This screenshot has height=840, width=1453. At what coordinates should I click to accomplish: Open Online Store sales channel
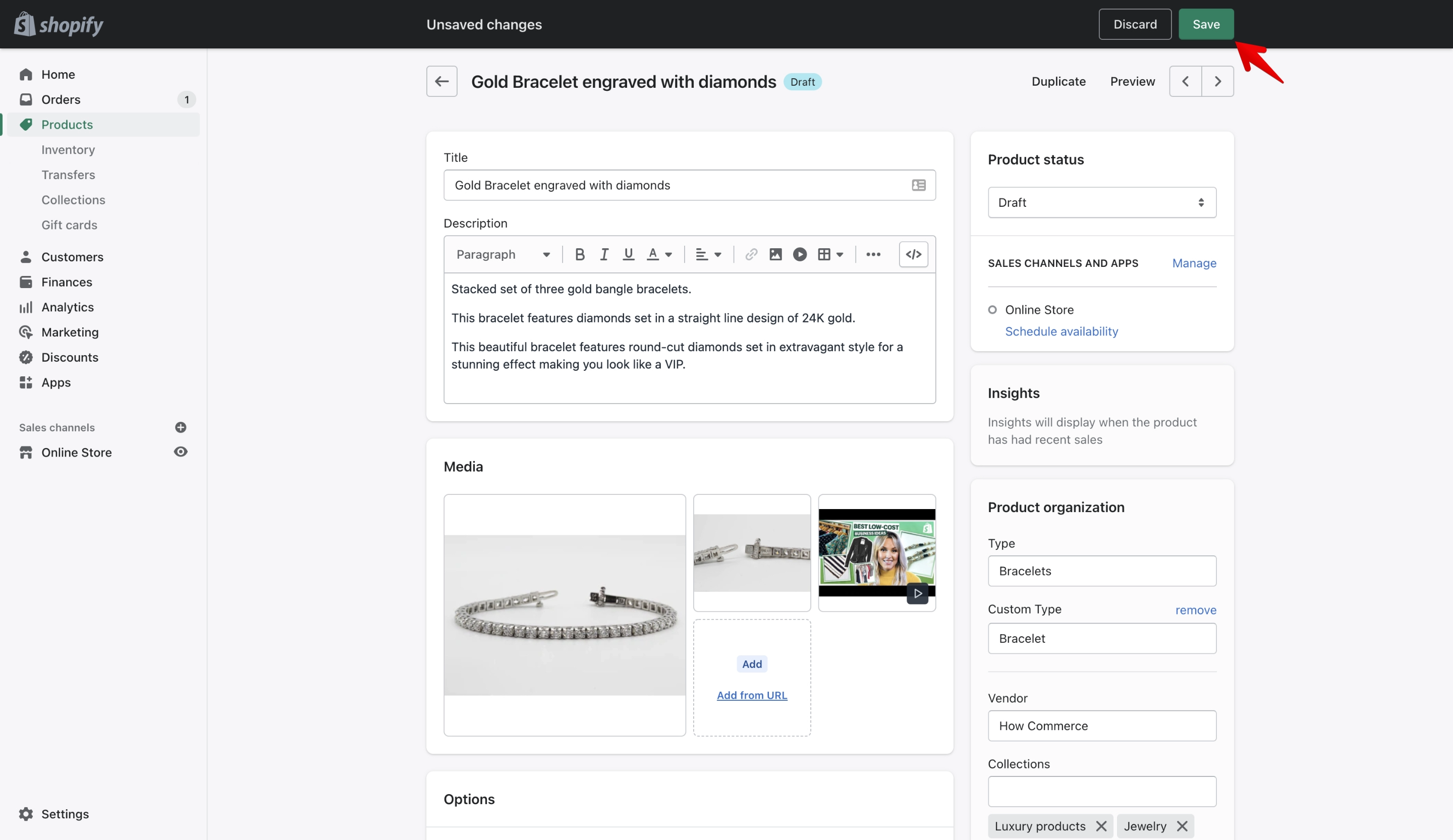(76, 452)
